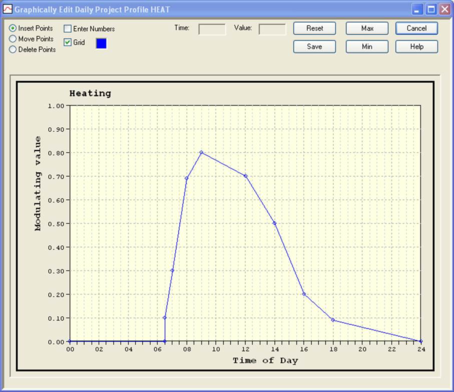Image resolution: width=454 pixels, height=392 pixels.
Task: Click the application icon in title bar
Action: 7,9
